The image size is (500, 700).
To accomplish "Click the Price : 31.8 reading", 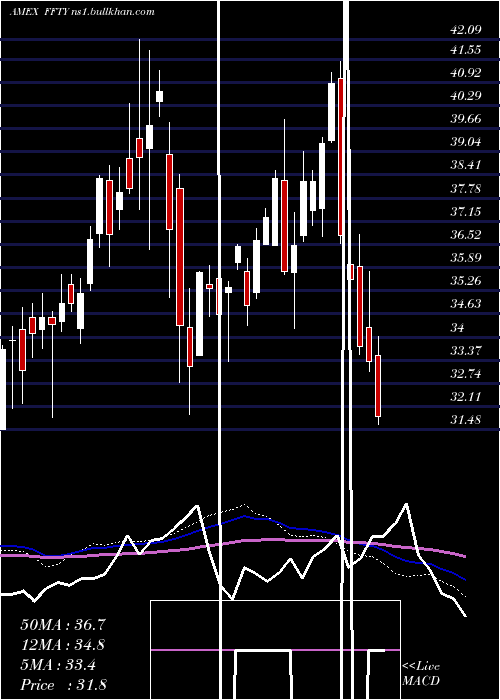I will (x=63, y=685).
